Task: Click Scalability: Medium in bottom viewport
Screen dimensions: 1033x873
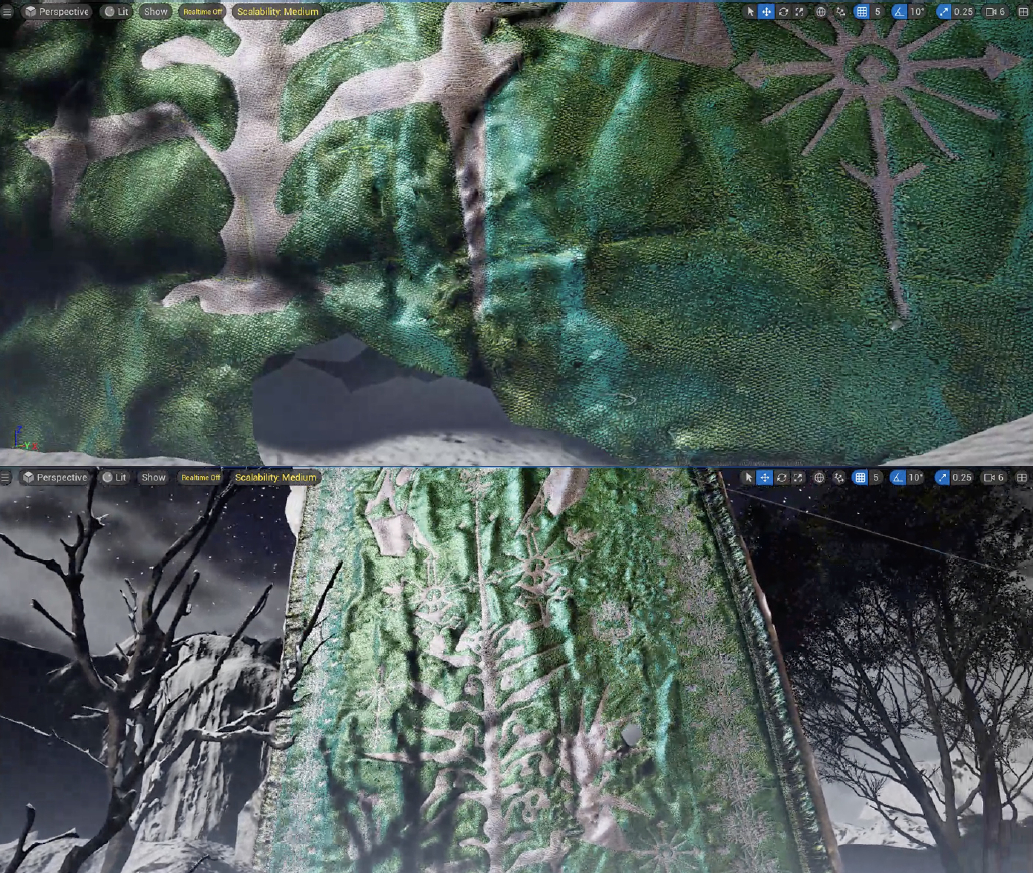Action: [x=275, y=478]
